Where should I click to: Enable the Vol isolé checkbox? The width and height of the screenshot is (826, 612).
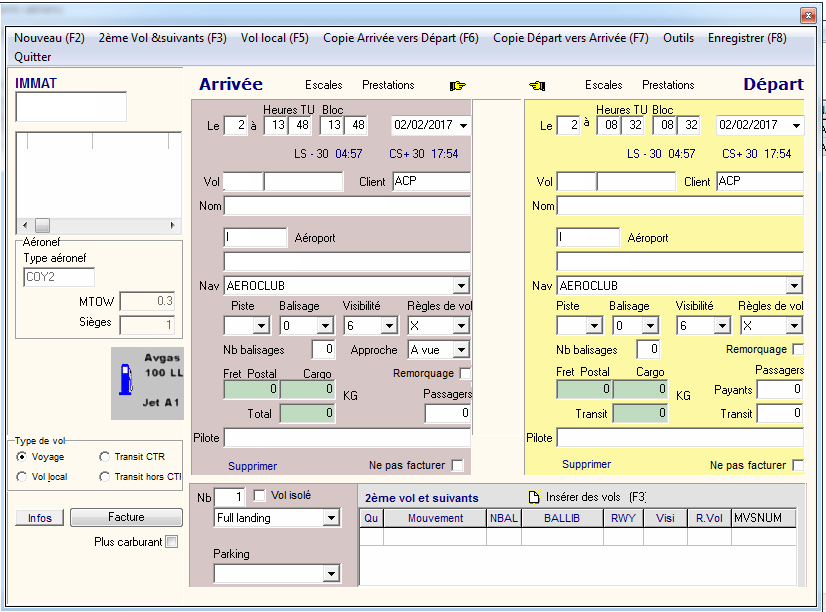pos(260,496)
